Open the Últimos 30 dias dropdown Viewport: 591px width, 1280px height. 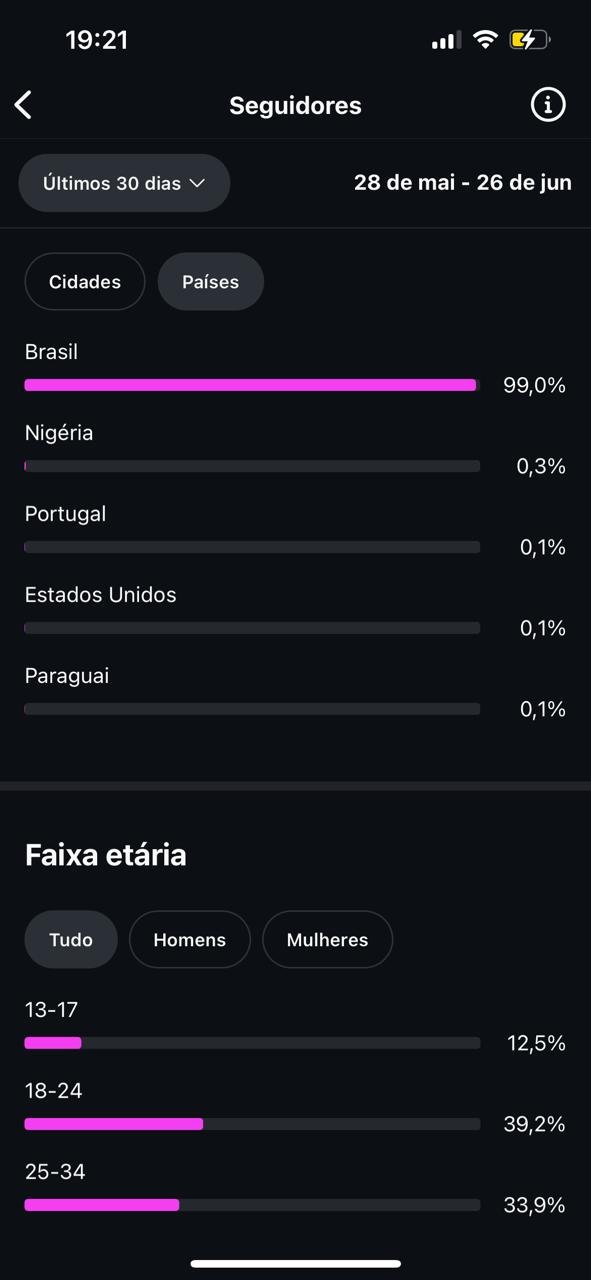coord(124,183)
